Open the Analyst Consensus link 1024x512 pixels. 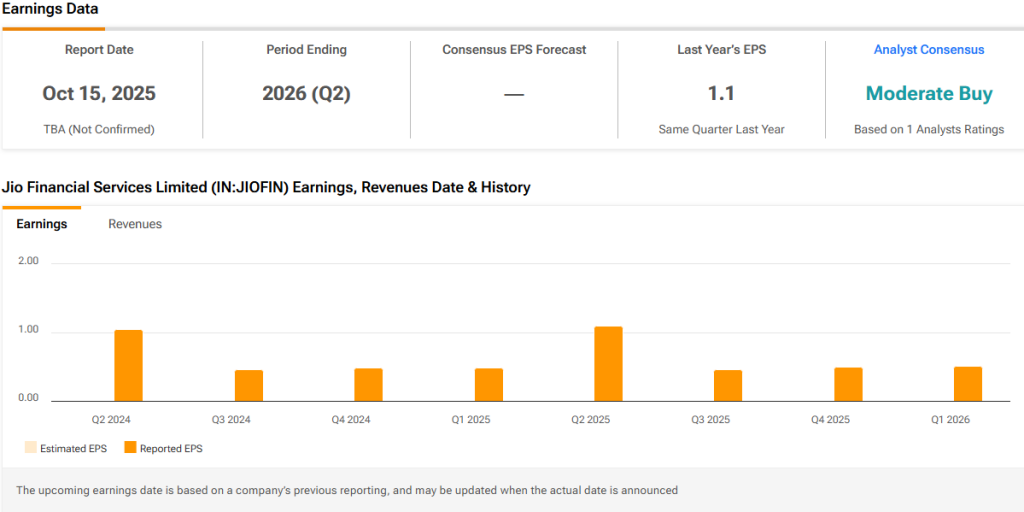pyautogui.click(x=929, y=50)
